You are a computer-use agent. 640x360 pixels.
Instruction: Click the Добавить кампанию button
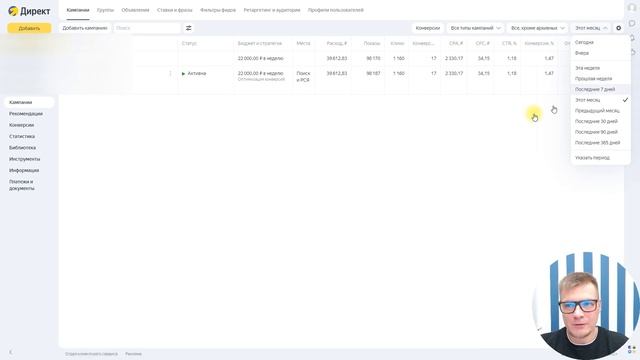click(x=85, y=28)
